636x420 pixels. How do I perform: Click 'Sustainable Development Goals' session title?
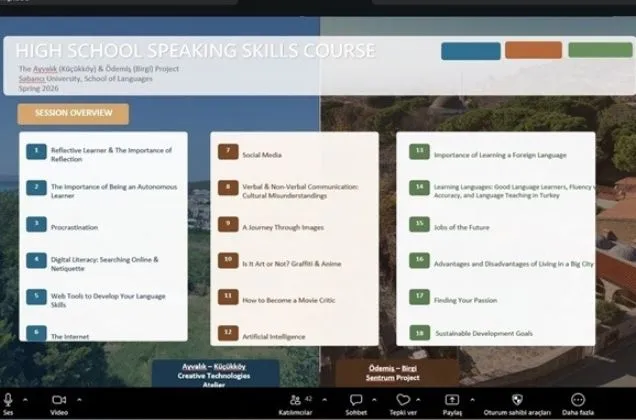[484, 333]
